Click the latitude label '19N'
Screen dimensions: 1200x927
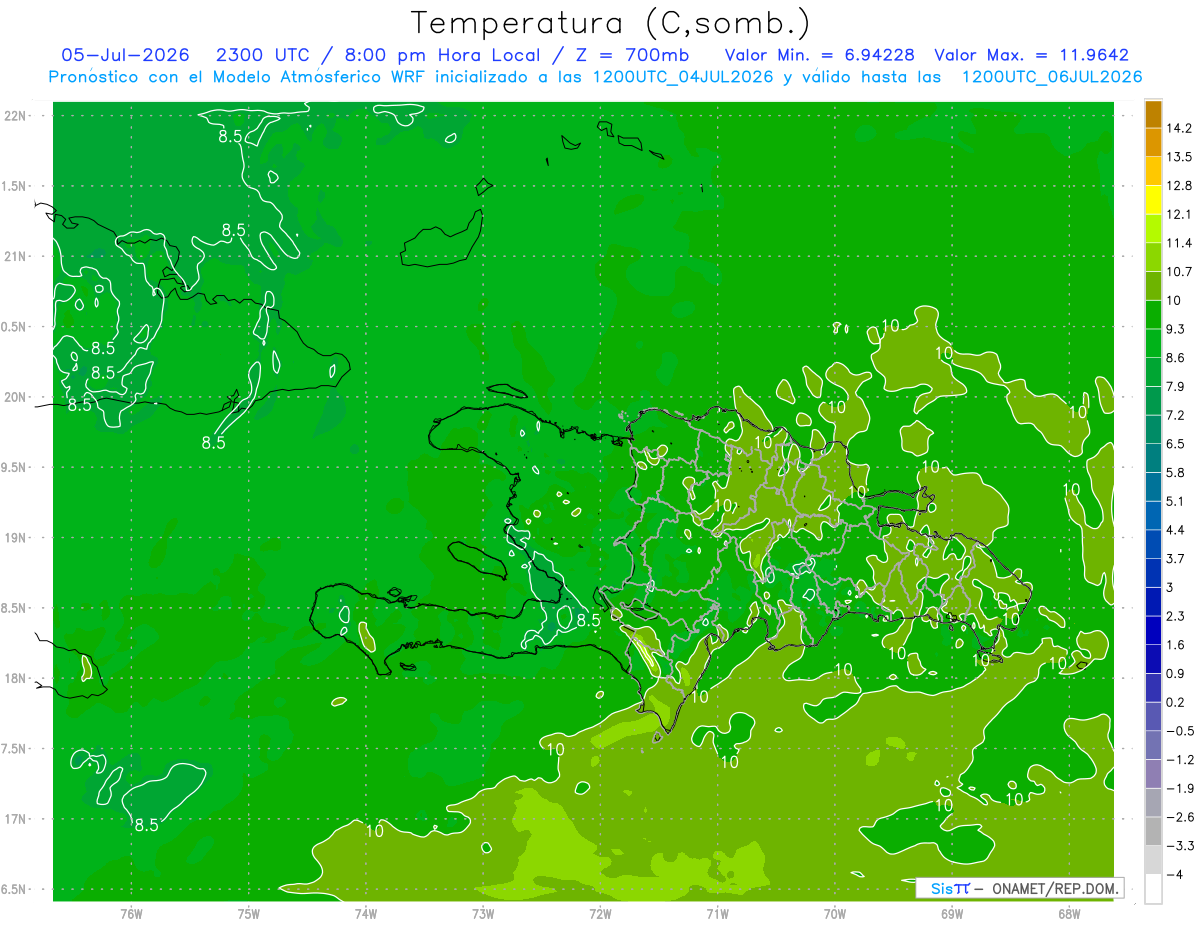point(15,538)
